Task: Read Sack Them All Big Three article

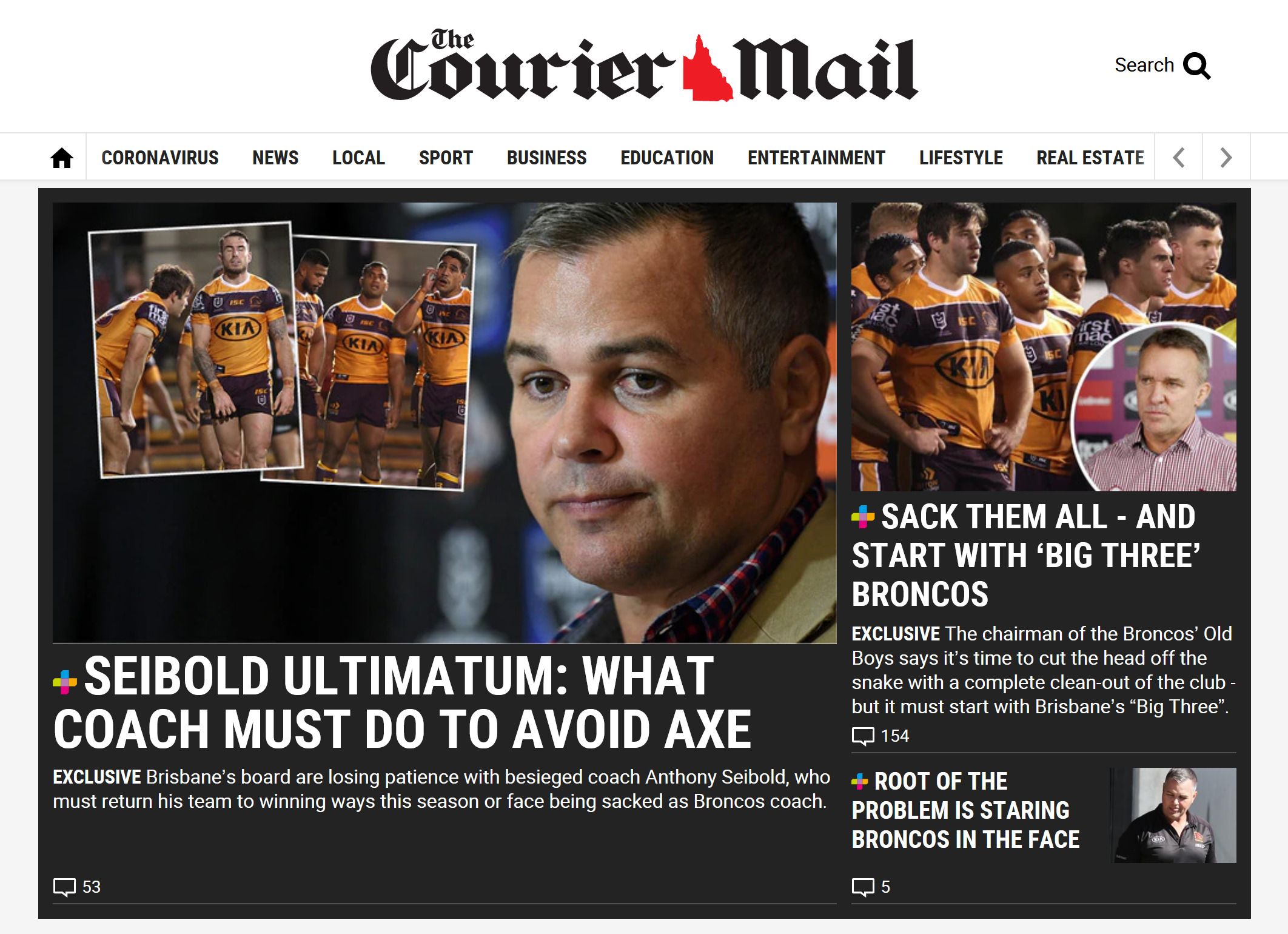Action: tap(1026, 555)
